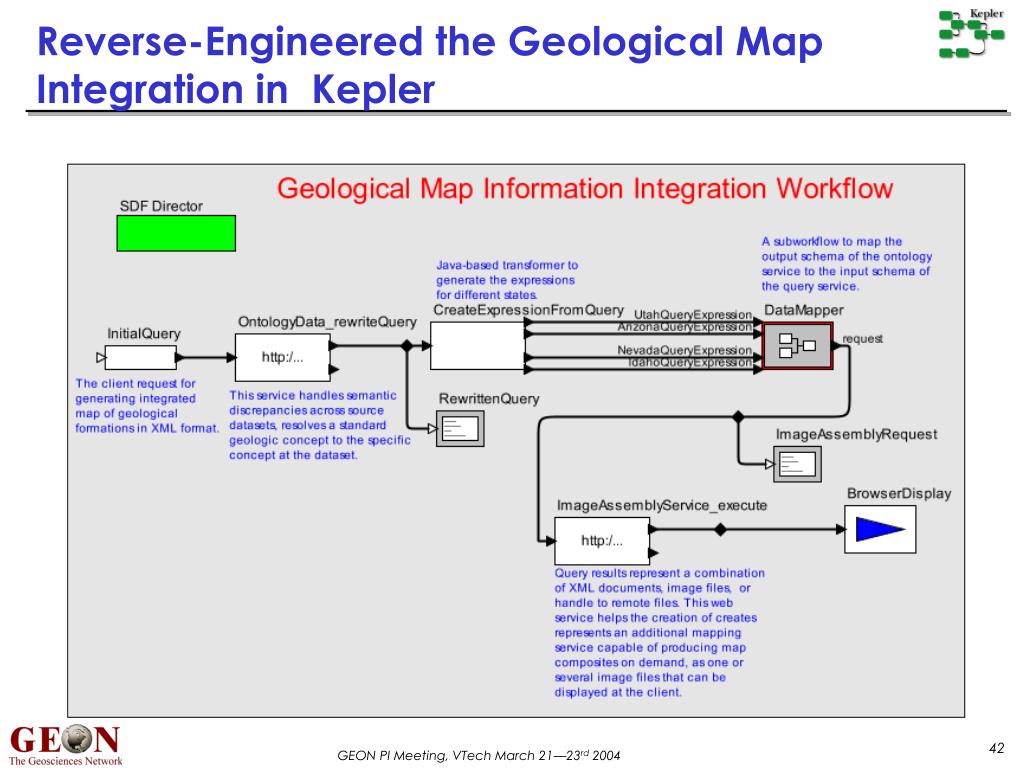Click the 'ImageAssemblyService_execute' name label
1024x768 pixels.
pyautogui.click(x=662, y=505)
